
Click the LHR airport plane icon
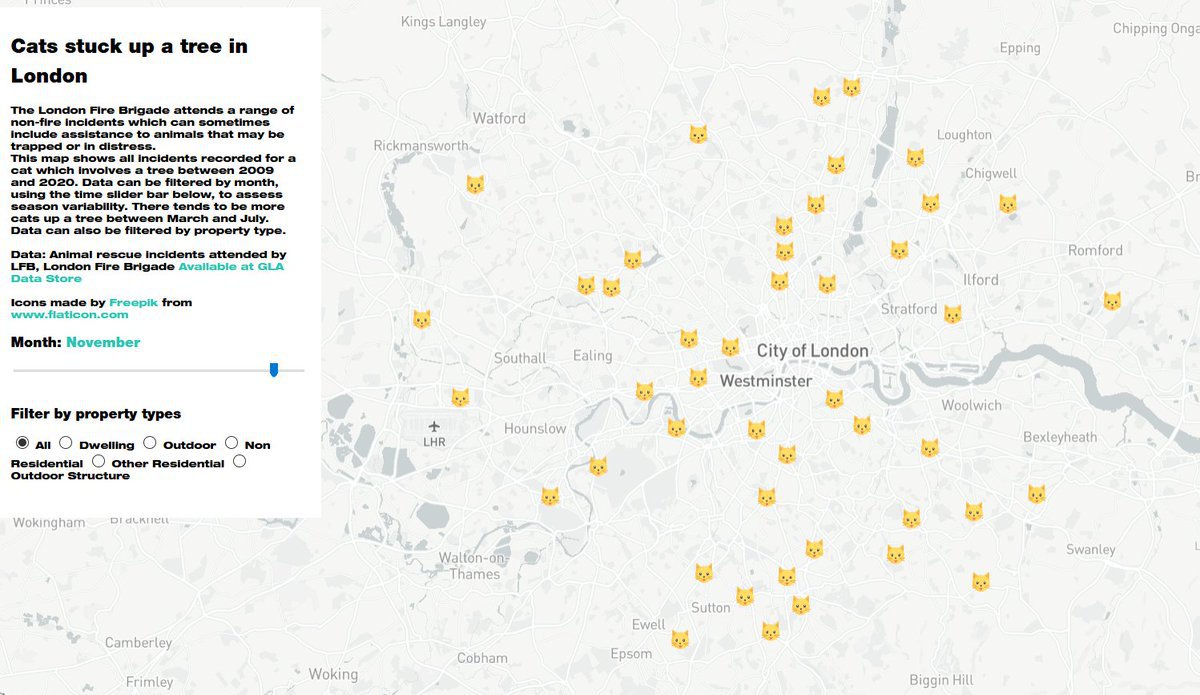coord(434,427)
